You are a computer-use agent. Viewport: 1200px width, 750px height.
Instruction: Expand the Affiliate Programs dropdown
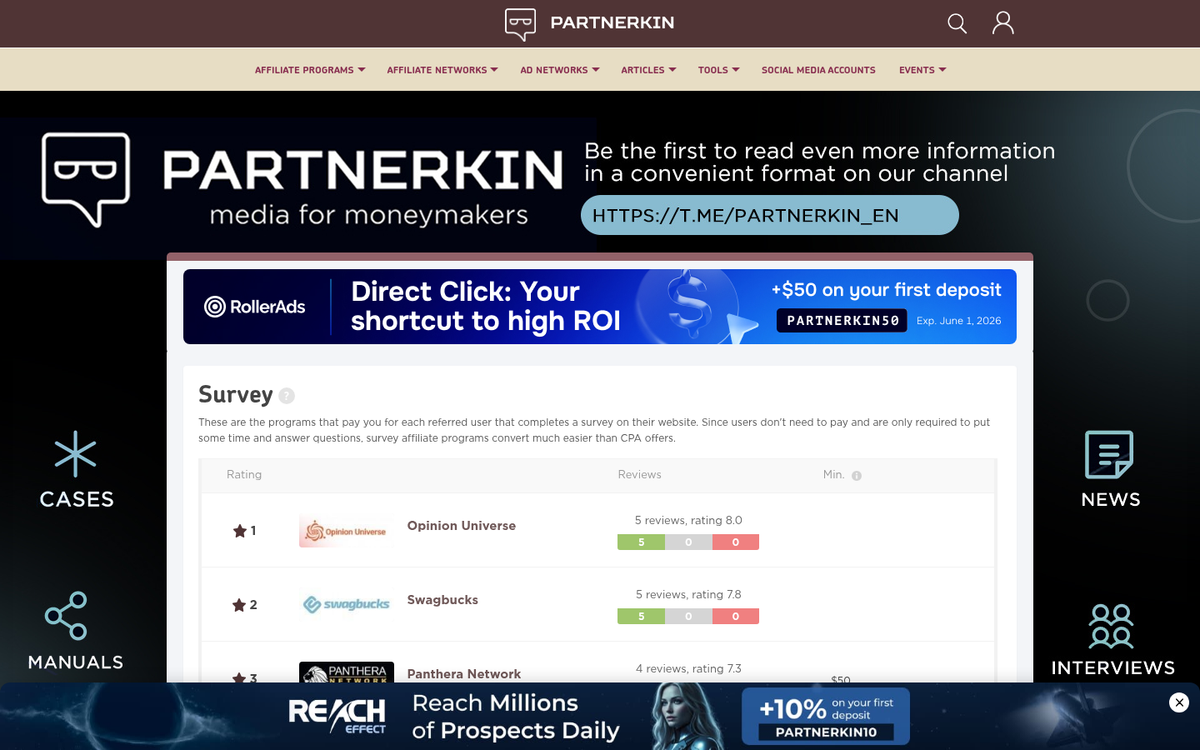pyautogui.click(x=308, y=69)
